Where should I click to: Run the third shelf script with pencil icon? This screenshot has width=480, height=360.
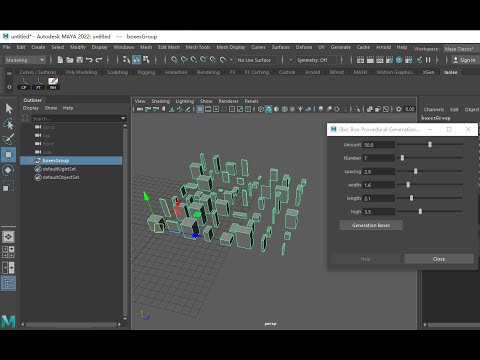click(53, 84)
